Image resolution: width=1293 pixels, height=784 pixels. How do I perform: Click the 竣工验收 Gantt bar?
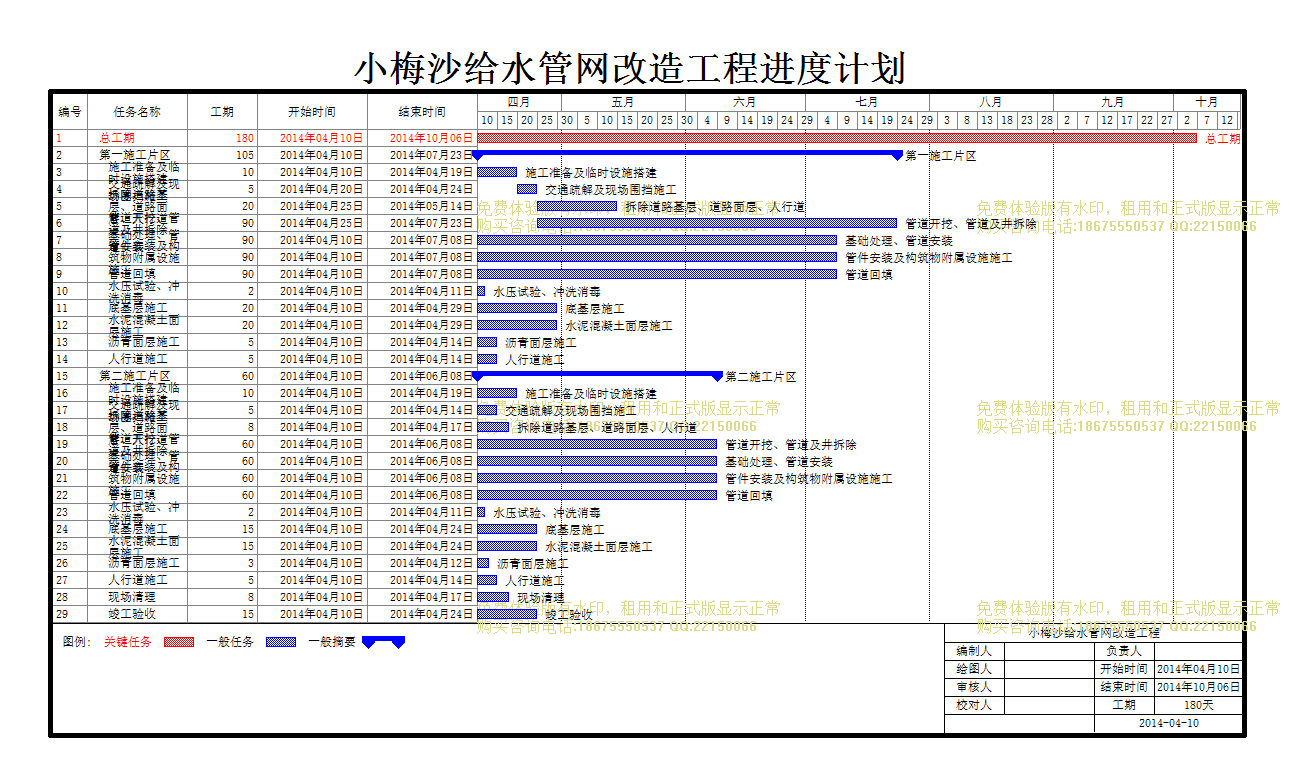click(x=507, y=614)
